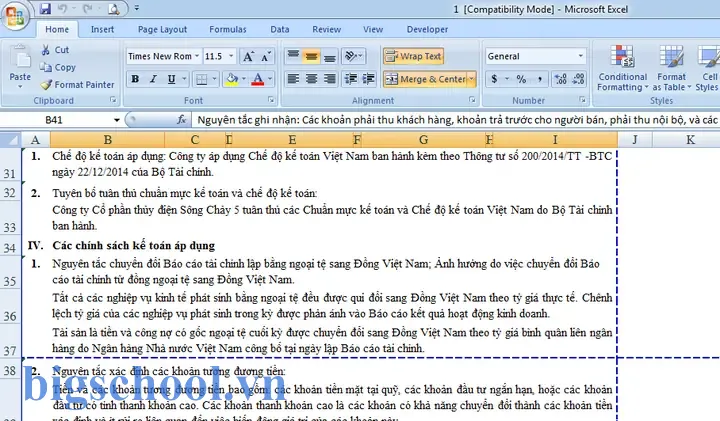The image size is (720, 421).
Task: Switch to the Page Layout tab
Action: click(162, 29)
